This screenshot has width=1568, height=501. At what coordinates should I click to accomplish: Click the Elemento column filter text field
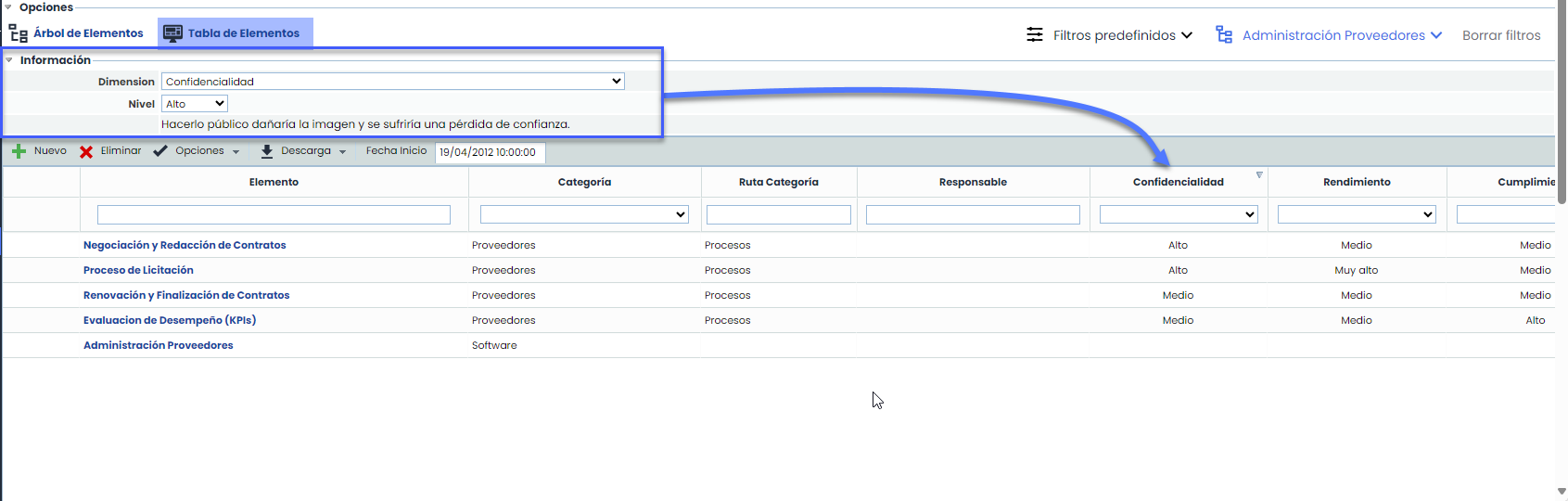[x=274, y=214]
